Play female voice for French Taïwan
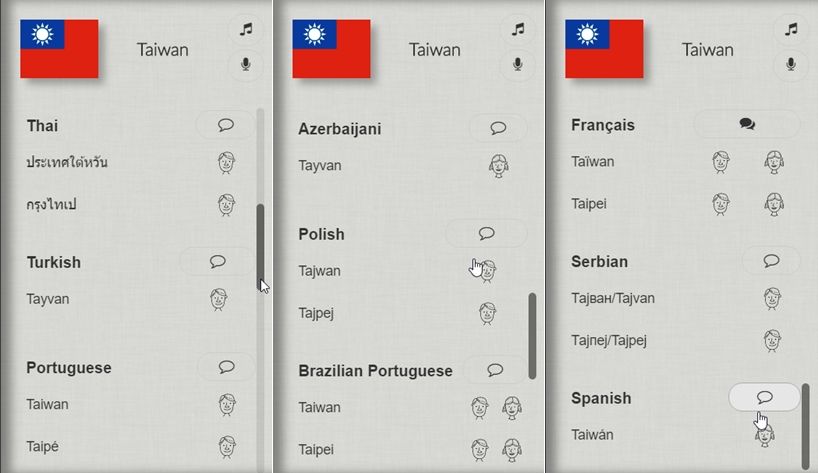818x473 pixels. click(x=773, y=161)
